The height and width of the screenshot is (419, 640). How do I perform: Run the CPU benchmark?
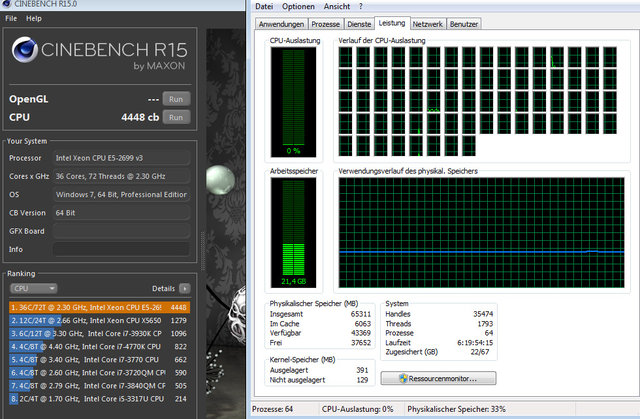pyautogui.click(x=176, y=117)
